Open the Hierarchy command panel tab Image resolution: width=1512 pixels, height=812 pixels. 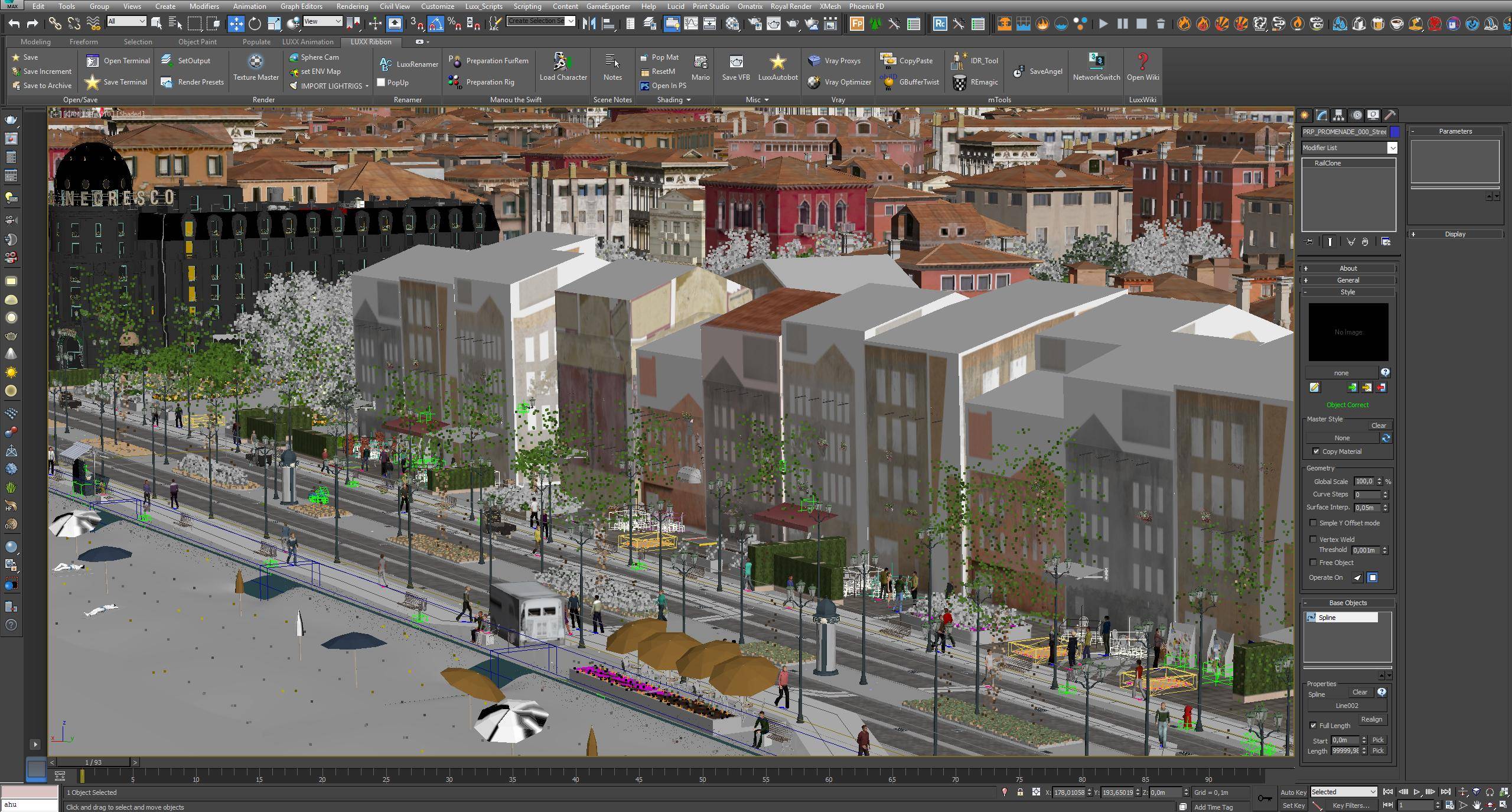(1338, 115)
